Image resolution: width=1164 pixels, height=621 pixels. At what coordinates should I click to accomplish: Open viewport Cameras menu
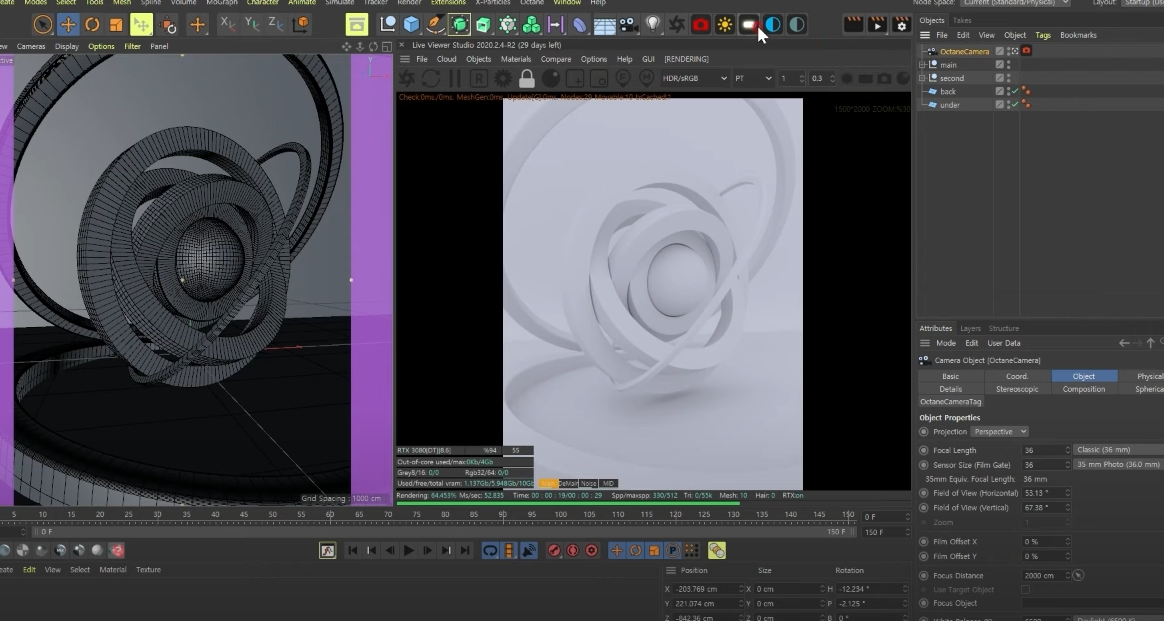pyautogui.click(x=31, y=46)
